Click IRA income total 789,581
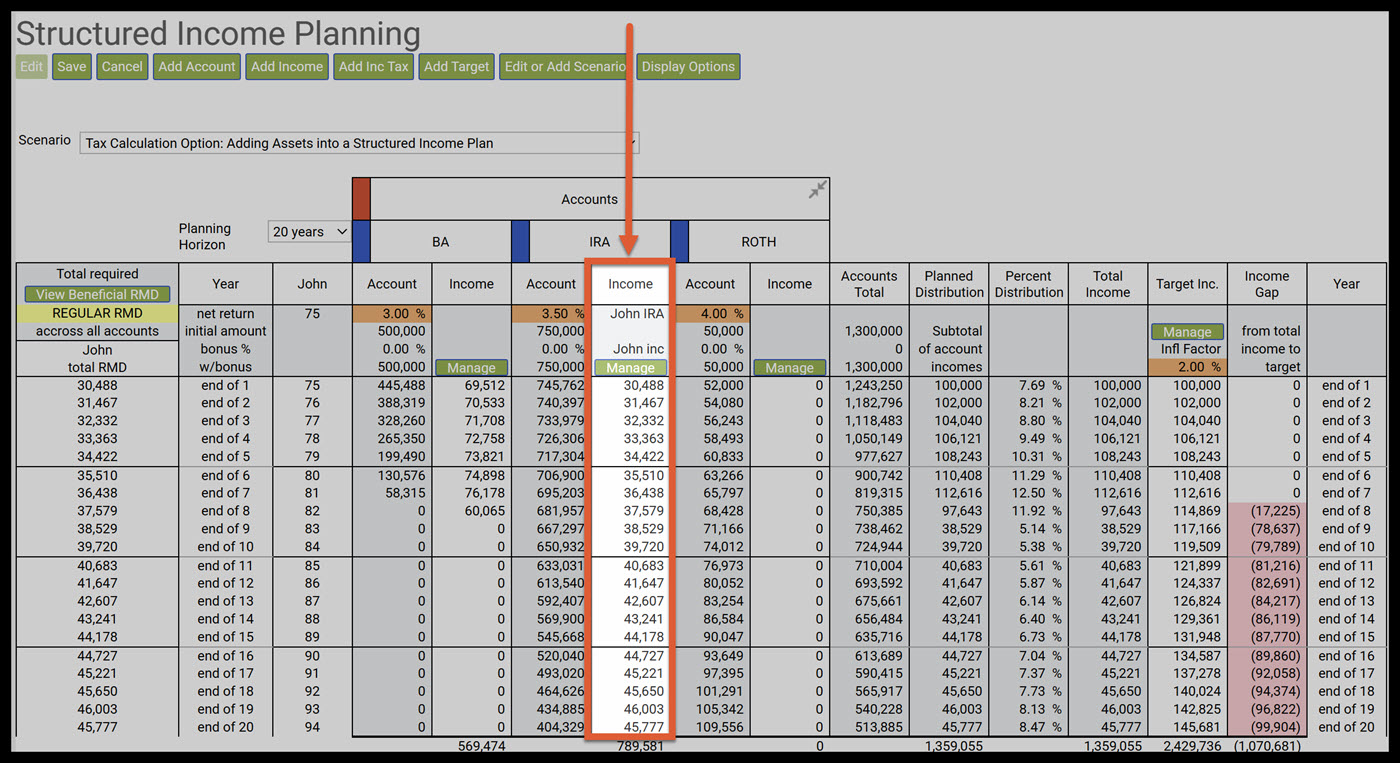This screenshot has width=1400, height=763. 640,746
